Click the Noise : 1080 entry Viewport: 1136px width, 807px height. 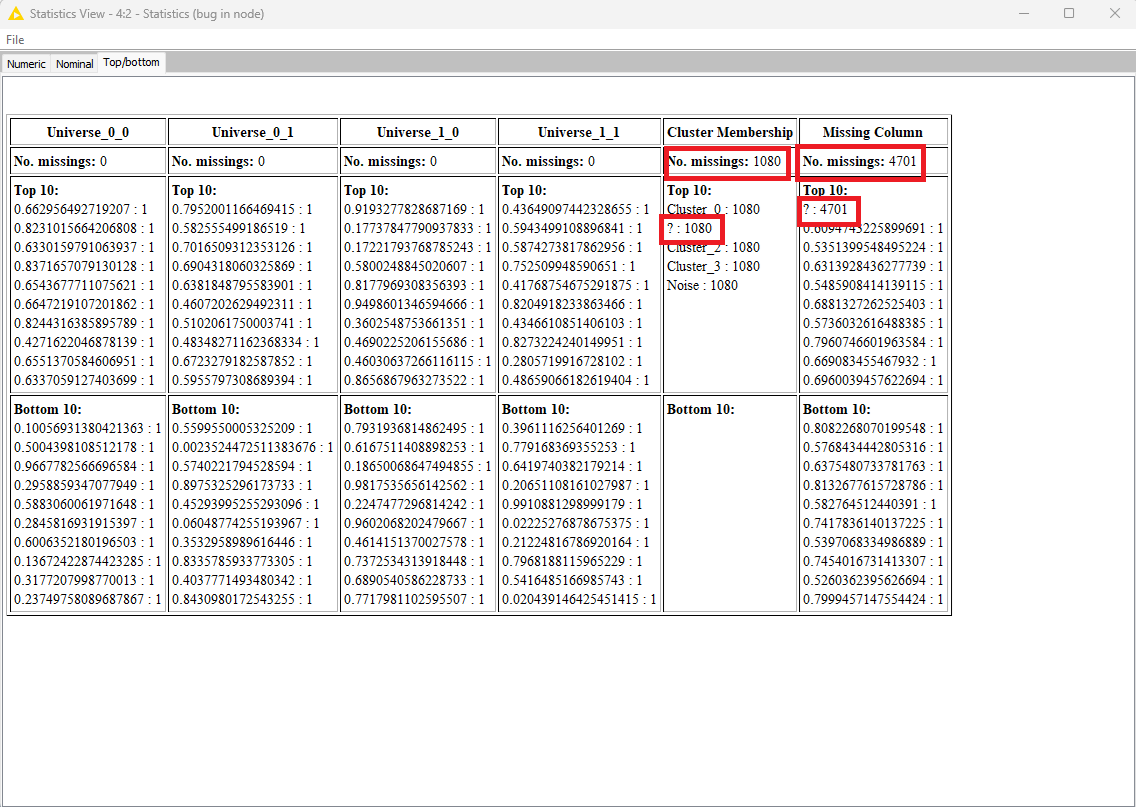pos(702,286)
